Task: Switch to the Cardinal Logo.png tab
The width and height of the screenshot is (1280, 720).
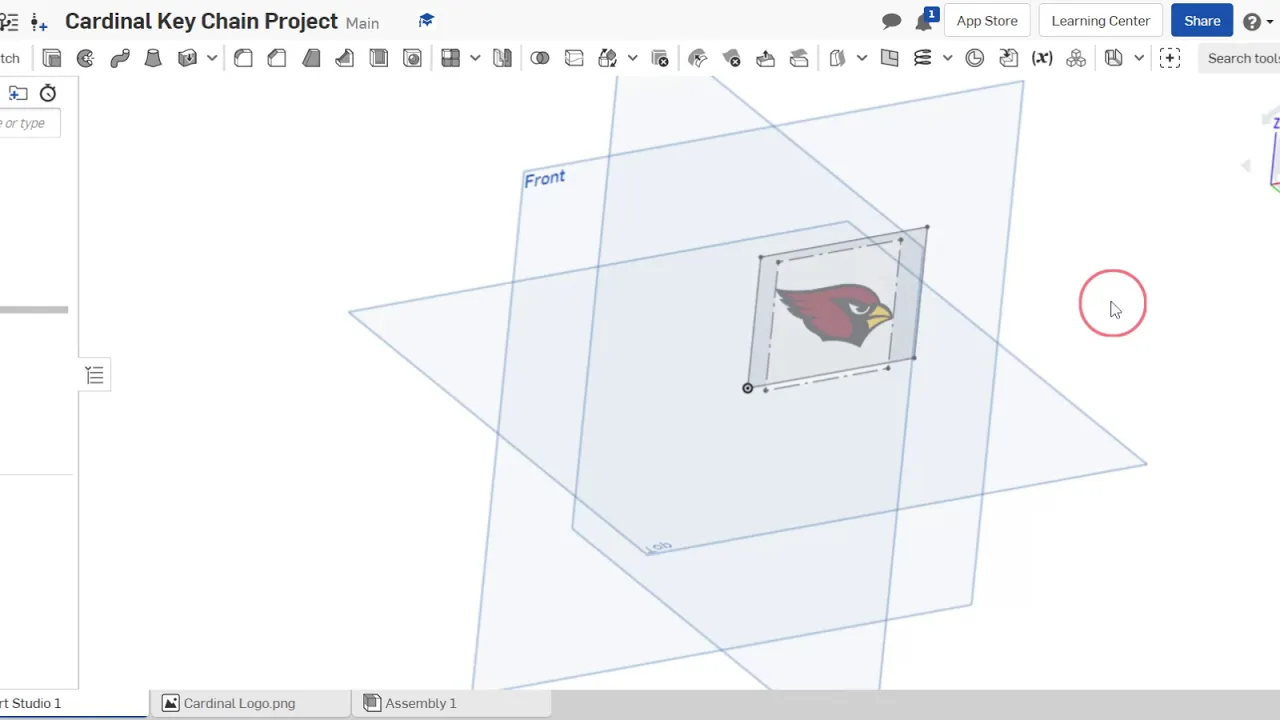Action: (250, 703)
